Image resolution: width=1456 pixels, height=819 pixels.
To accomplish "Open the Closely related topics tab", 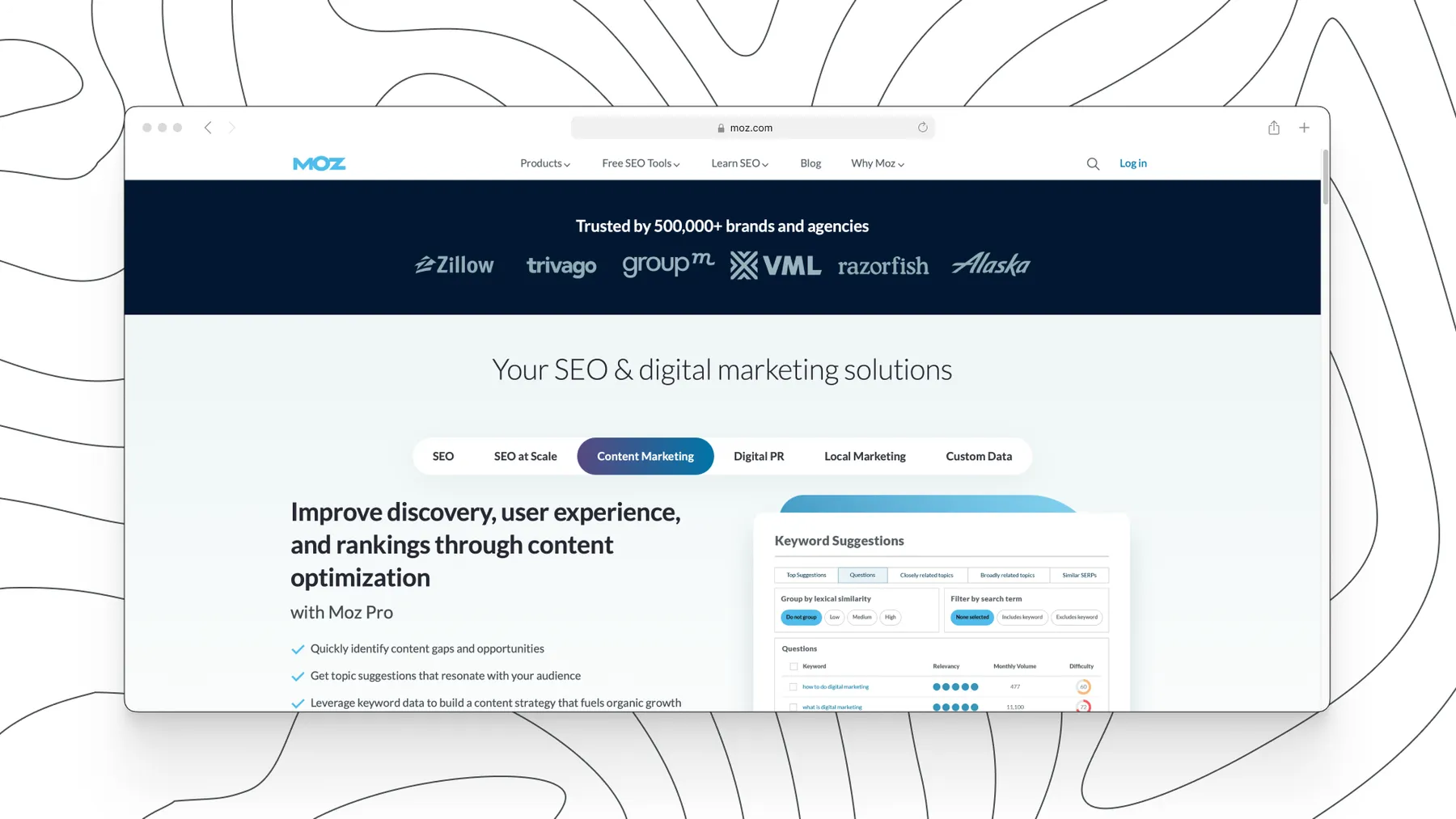I will click(927, 575).
